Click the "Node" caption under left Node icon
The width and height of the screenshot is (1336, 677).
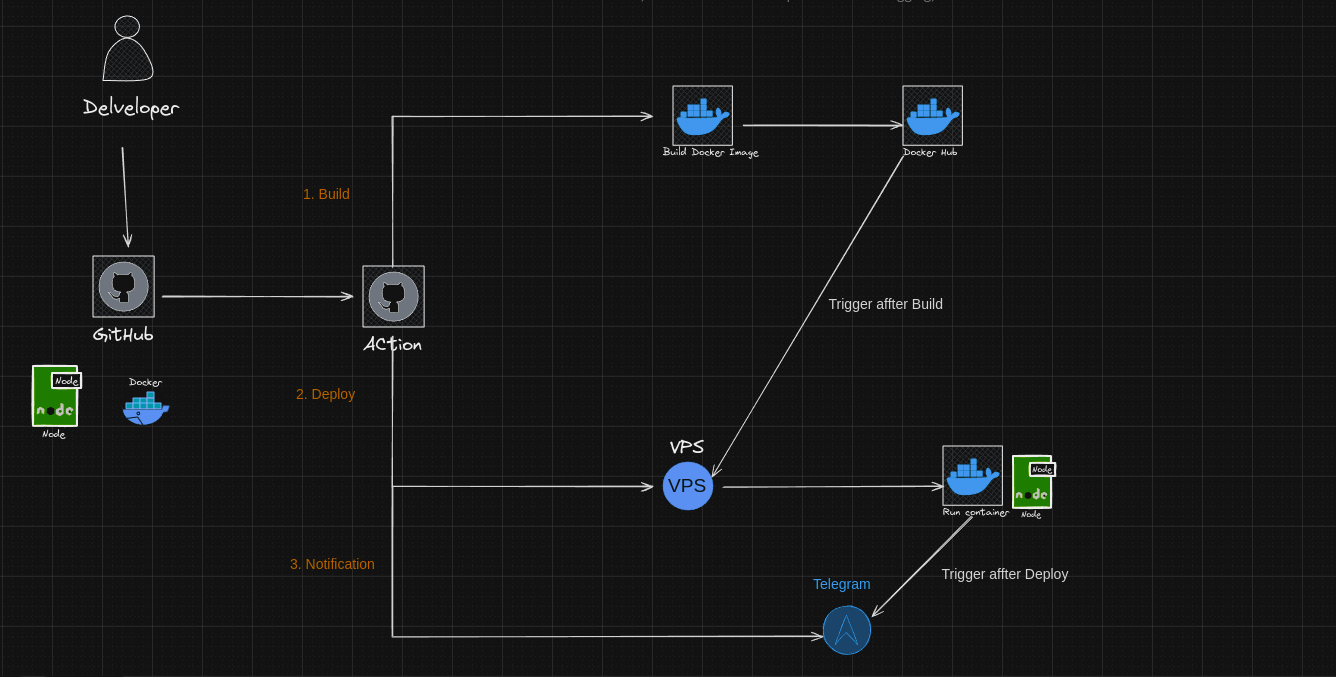[53, 434]
